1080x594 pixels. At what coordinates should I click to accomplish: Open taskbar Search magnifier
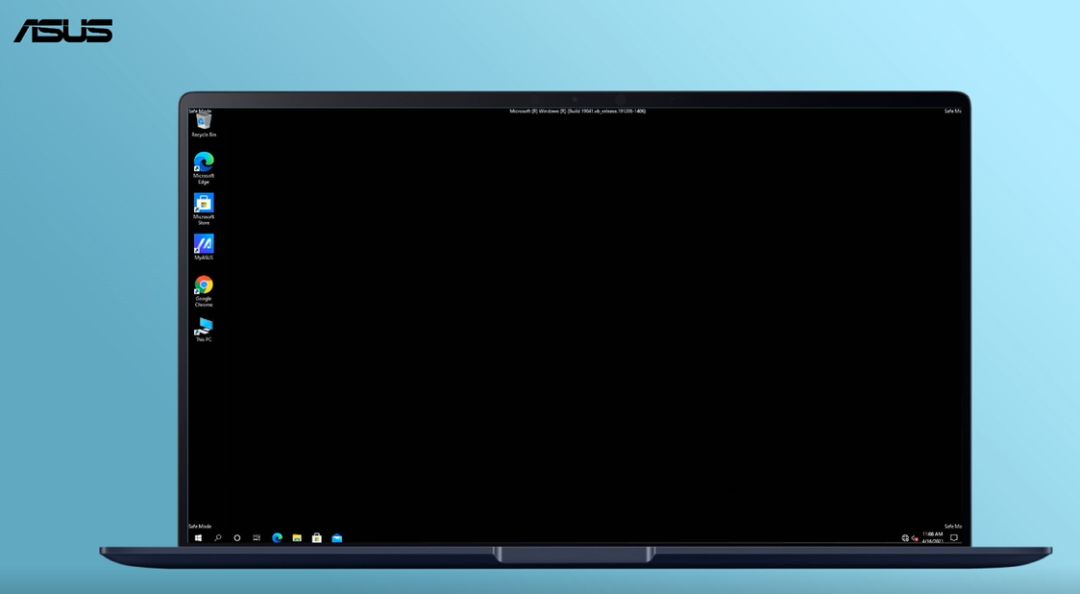coord(218,537)
